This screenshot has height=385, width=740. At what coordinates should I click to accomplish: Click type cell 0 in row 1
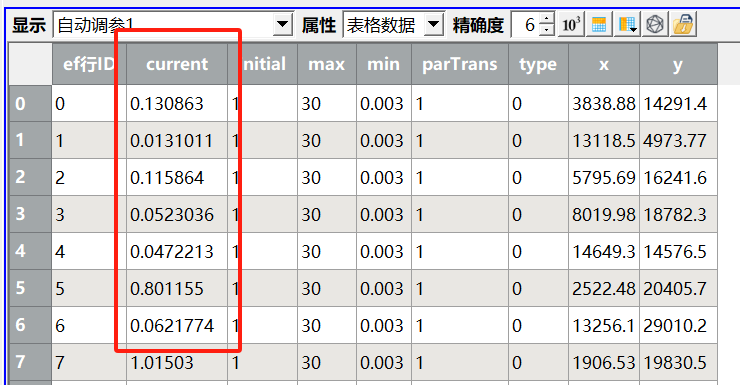(x=538, y=140)
